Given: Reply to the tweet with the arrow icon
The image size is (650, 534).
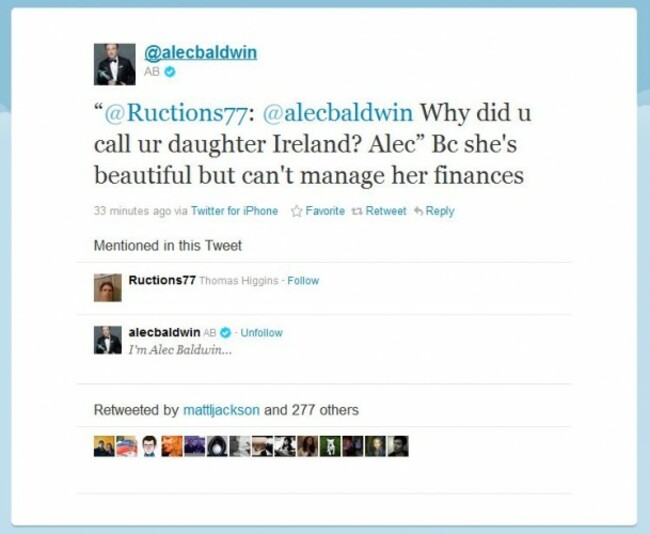Looking at the screenshot, I should (x=419, y=211).
